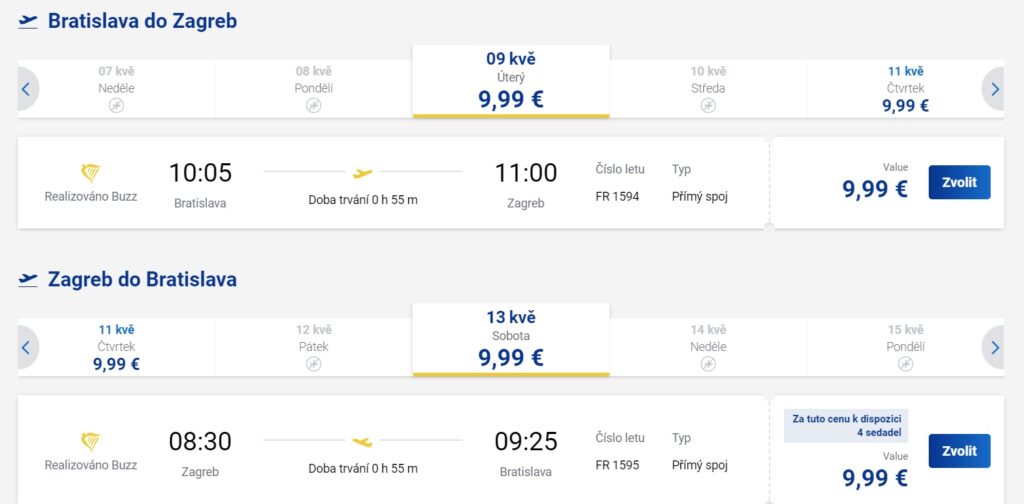The height and width of the screenshot is (504, 1024).
Task: Click the Ryanair harp logo on flight FR 1595
Action: [x=91, y=441]
